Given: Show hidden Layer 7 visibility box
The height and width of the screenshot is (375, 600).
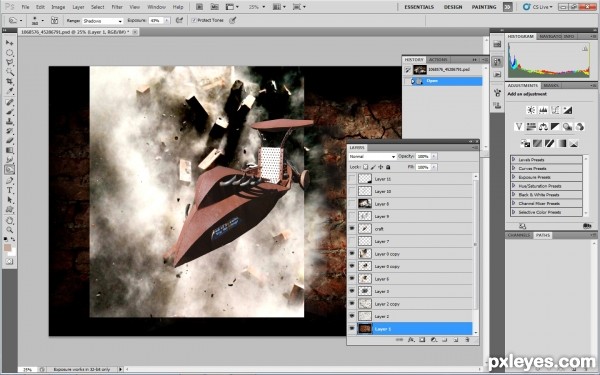Looking at the screenshot, I should (352, 241).
